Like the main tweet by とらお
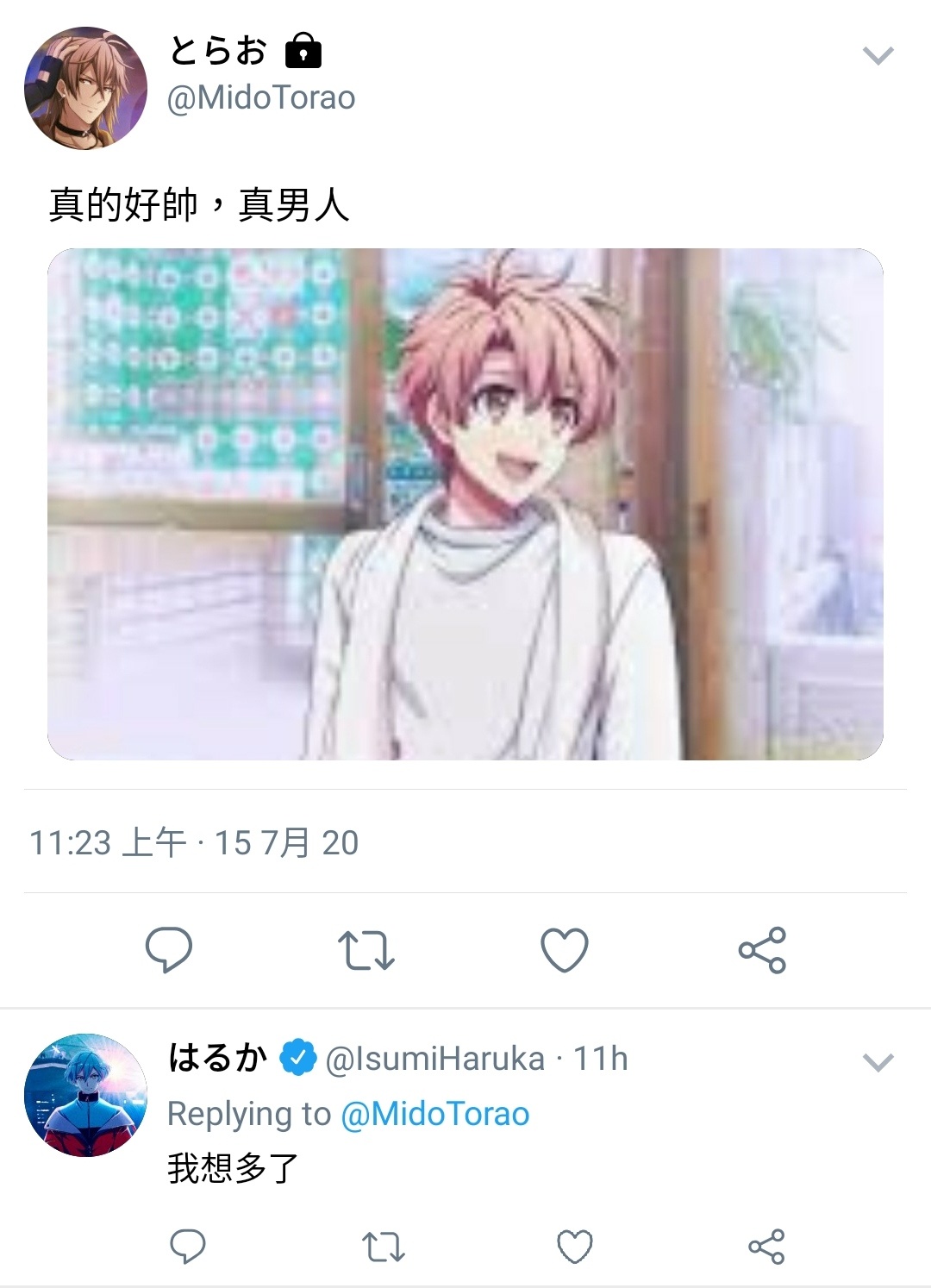 (565, 949)
